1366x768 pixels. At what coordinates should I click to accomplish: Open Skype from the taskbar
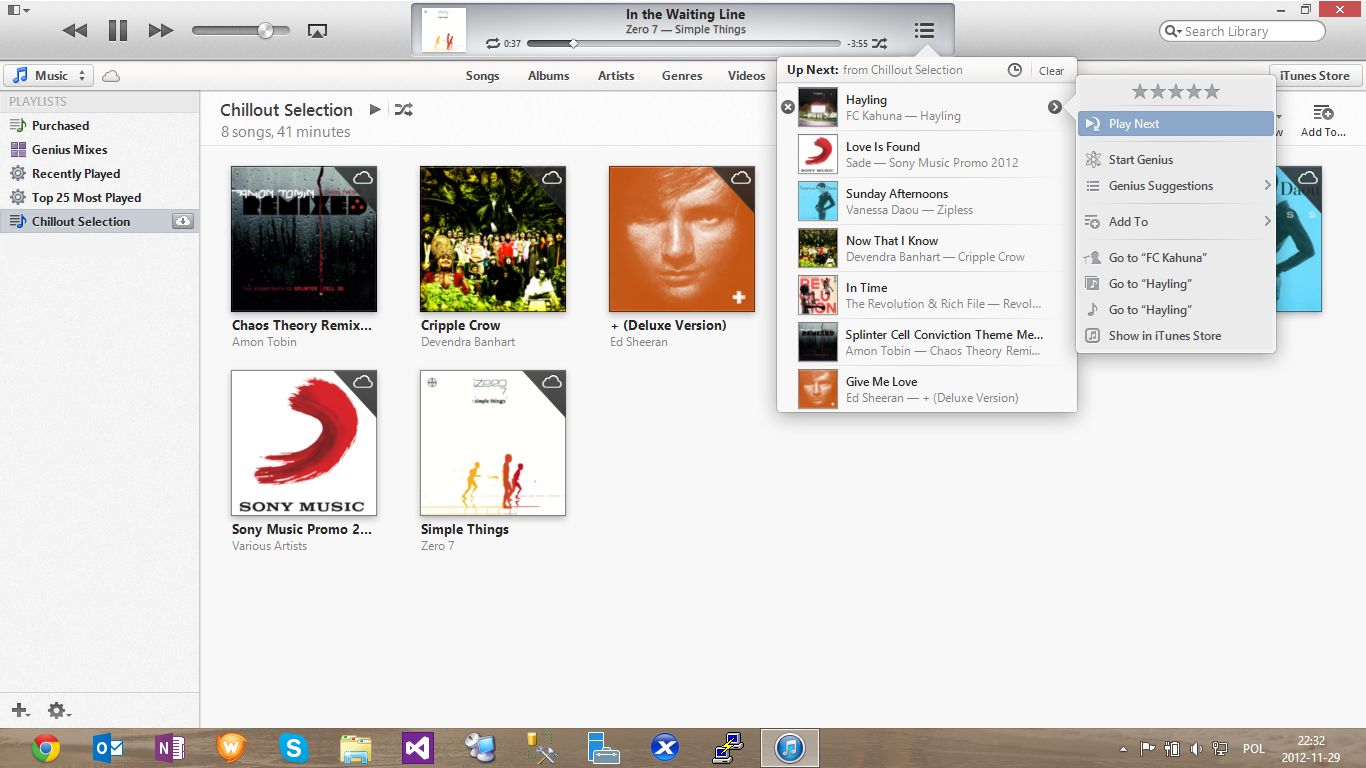pos(293,748)
